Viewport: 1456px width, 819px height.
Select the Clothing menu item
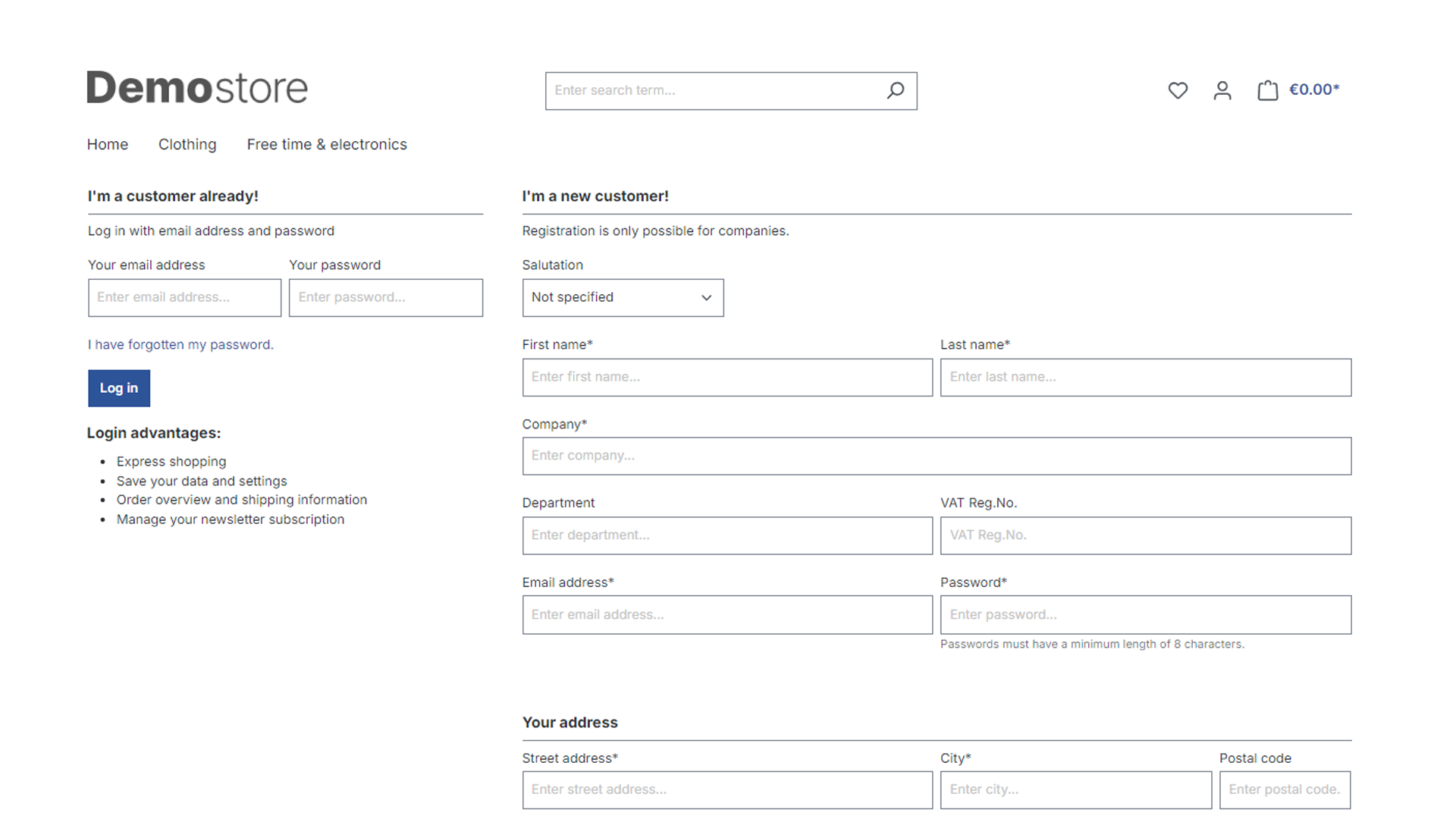pyautogui.click(x=187, y=144)
